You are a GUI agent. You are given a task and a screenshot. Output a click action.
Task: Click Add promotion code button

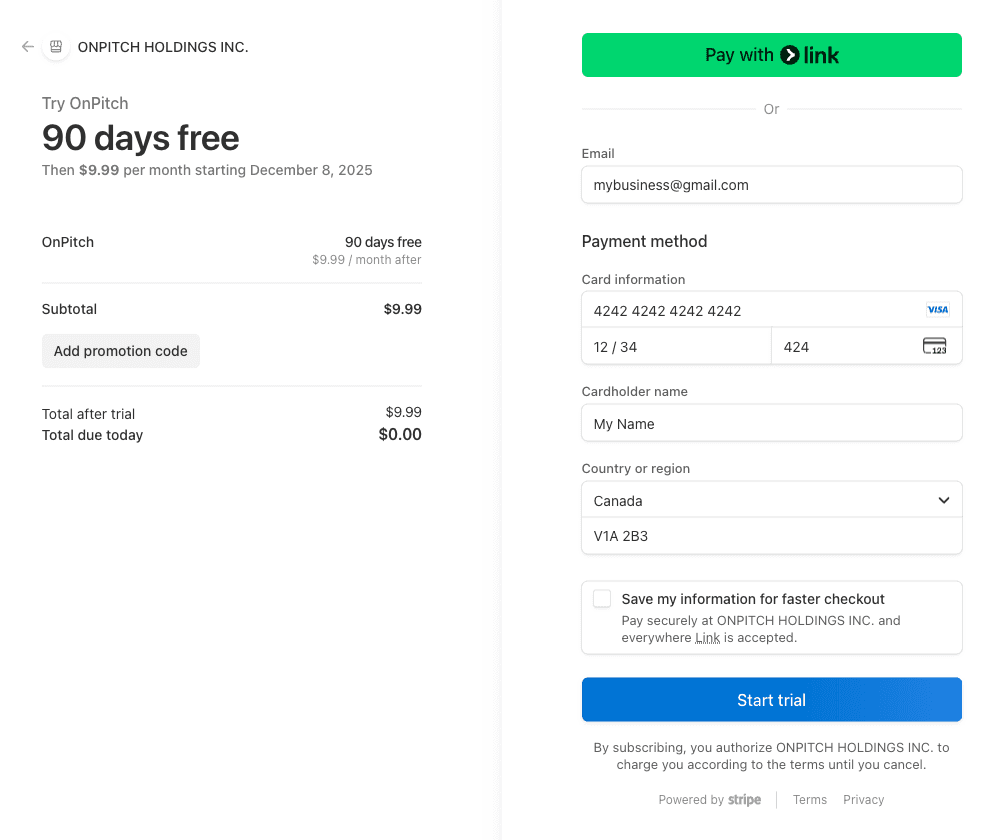click(x=121, y=351)
